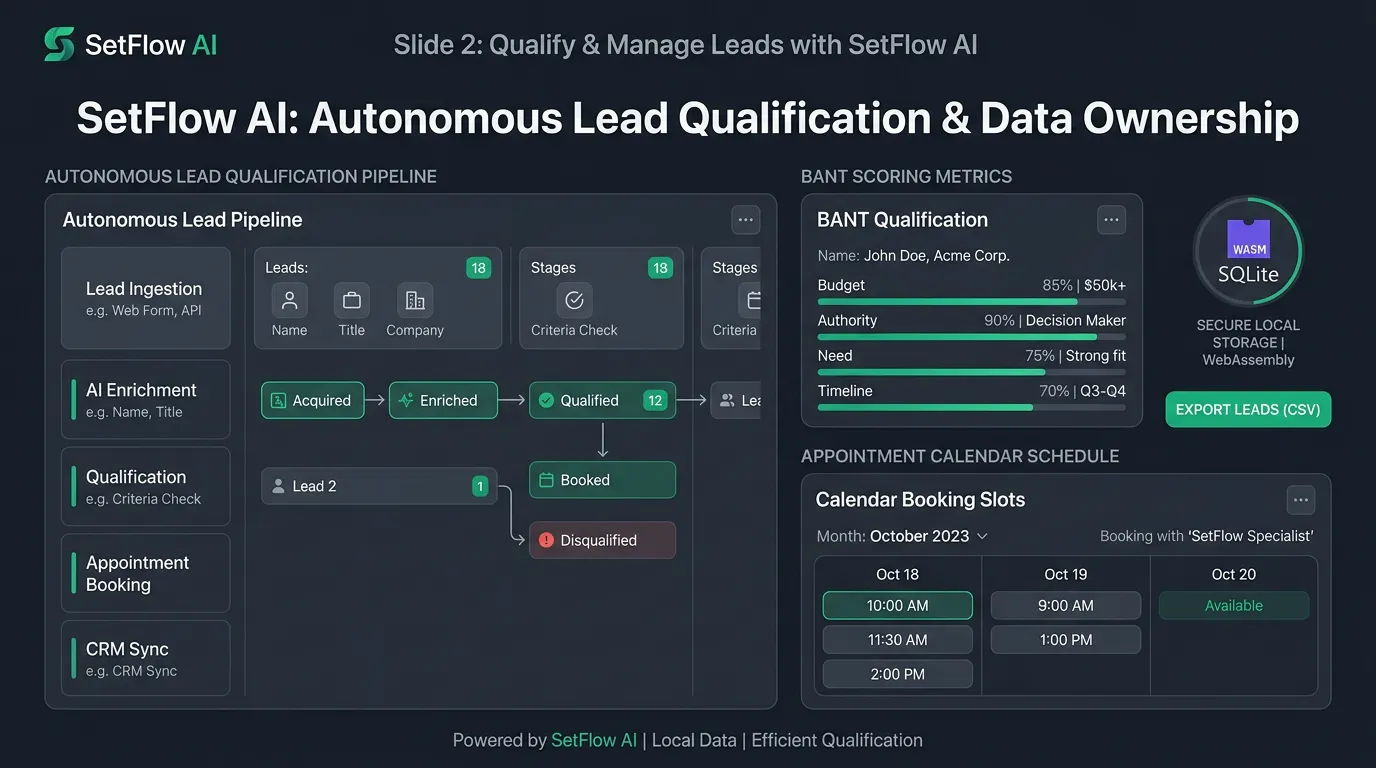The height and width of the screenshot is (768, 1376).
Task: Click the SetFlow AI logo icon
Action: click(x=59, y=45)
